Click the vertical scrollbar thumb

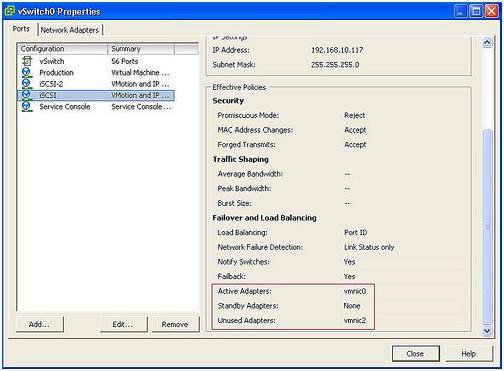pos(487,227)
